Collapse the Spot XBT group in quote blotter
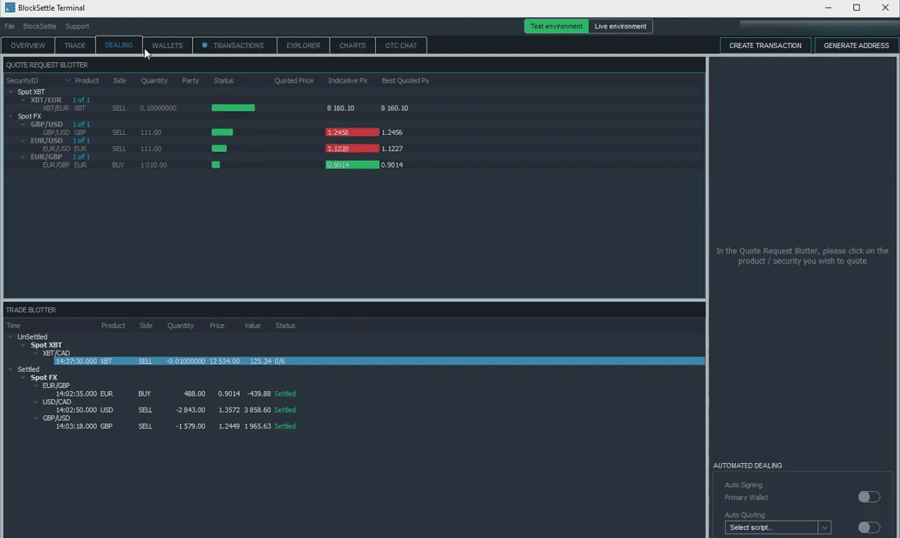The image size is (900, 538). coord(11,92)
